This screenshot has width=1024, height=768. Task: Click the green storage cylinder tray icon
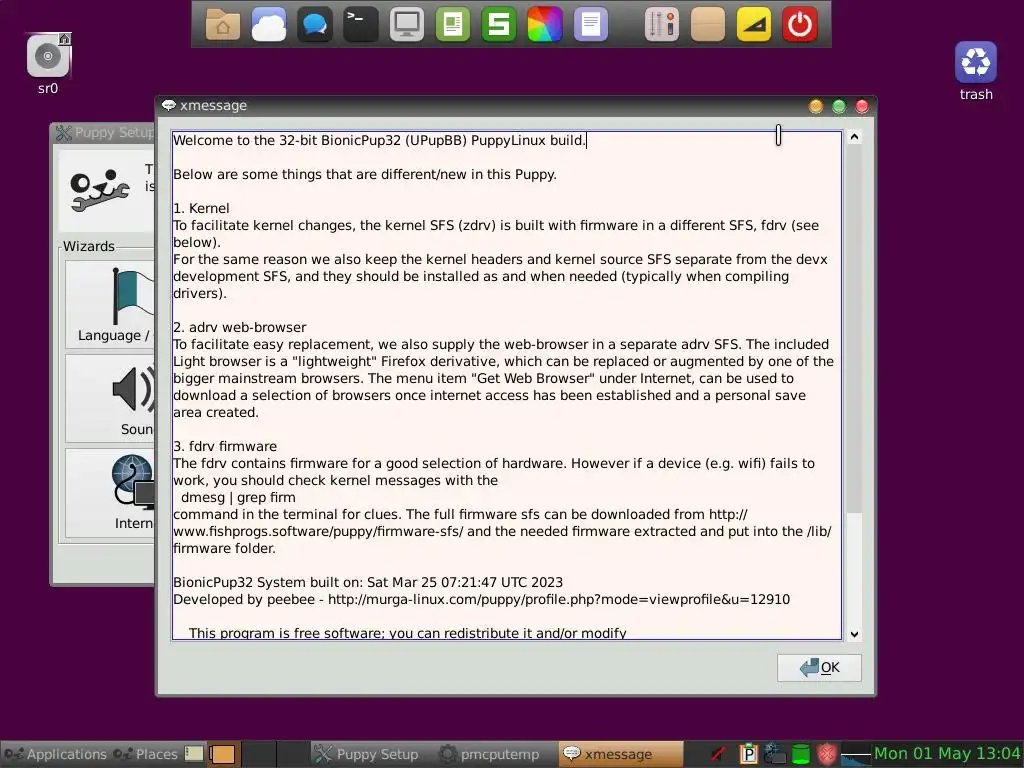click(800, 754)
